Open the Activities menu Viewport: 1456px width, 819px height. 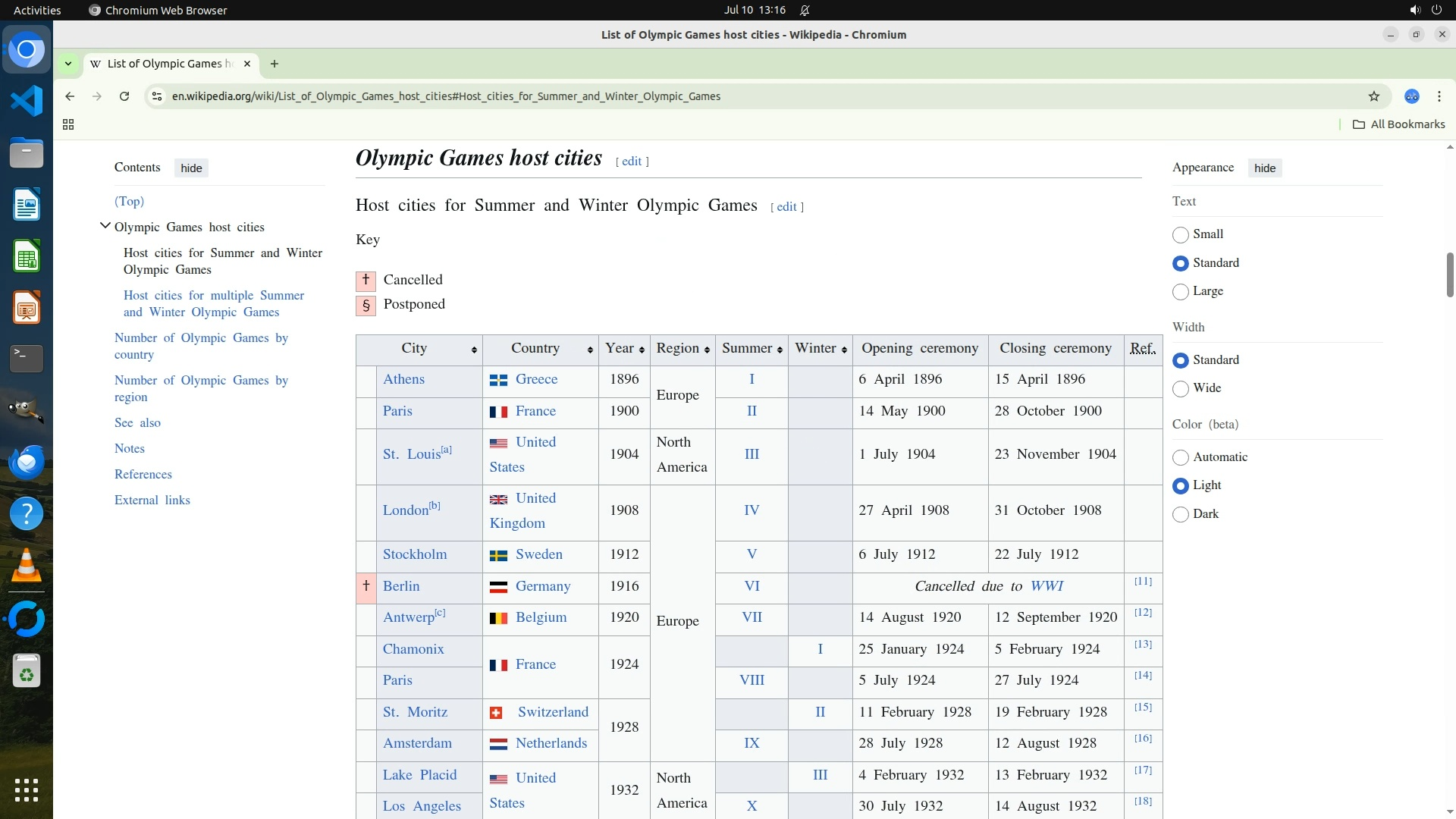click(x=37, y=10)
